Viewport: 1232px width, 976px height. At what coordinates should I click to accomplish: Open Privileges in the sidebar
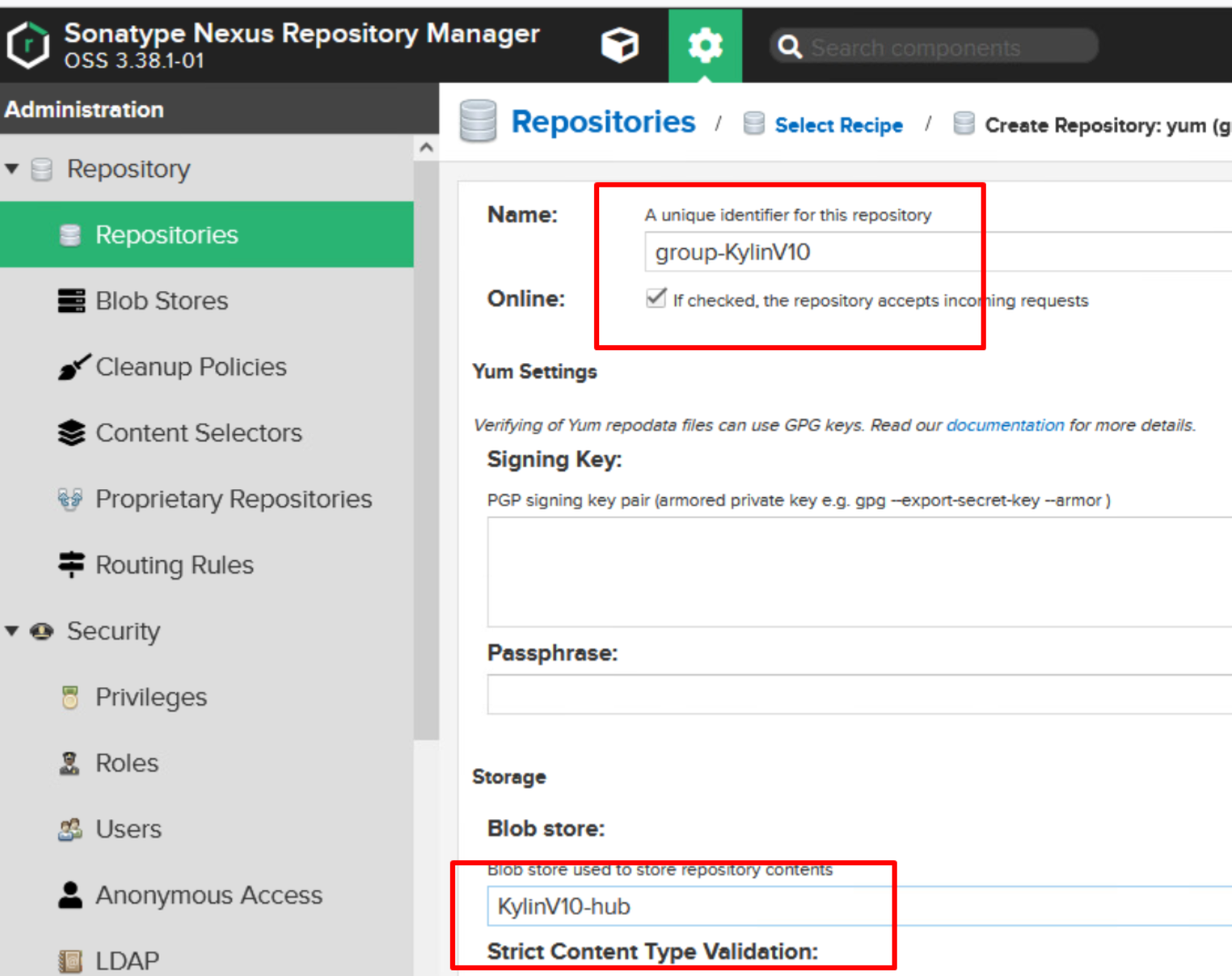click(151, 697)
